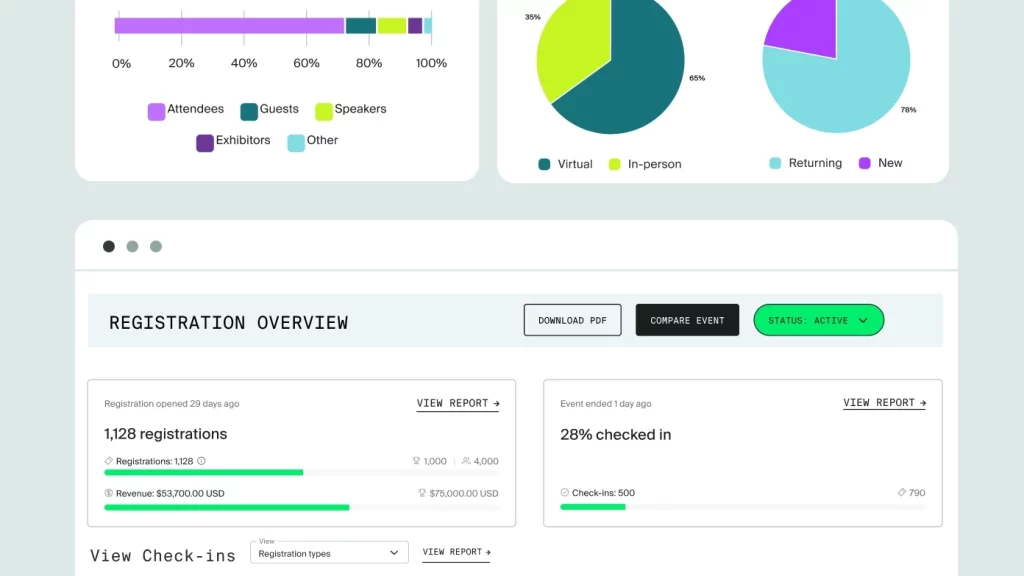Open View Report for checked-in card
The image size is (1024, 576).
(x=884, y=403)
